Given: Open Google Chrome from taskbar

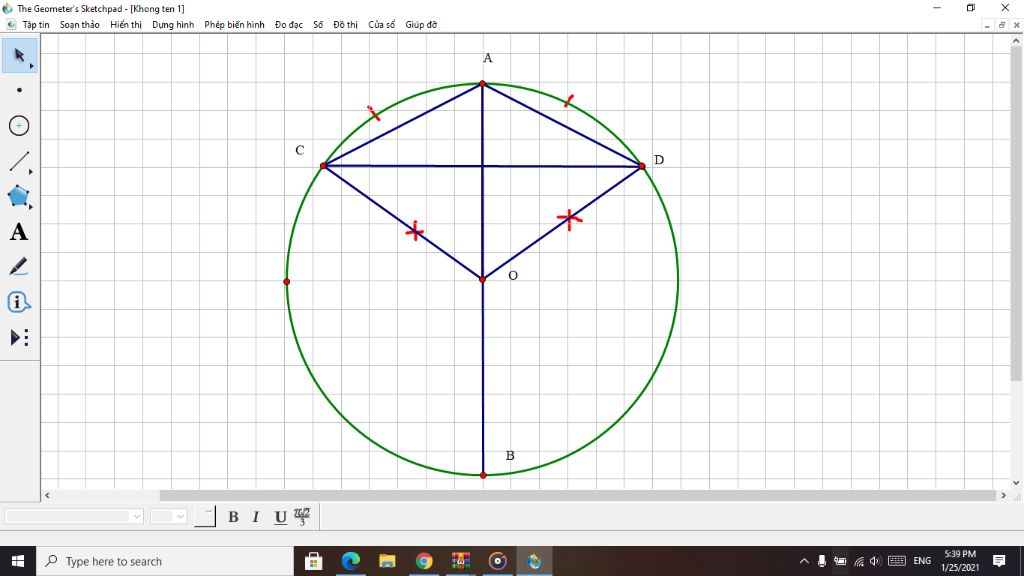Looking at the screenshot, I should 424,561.
